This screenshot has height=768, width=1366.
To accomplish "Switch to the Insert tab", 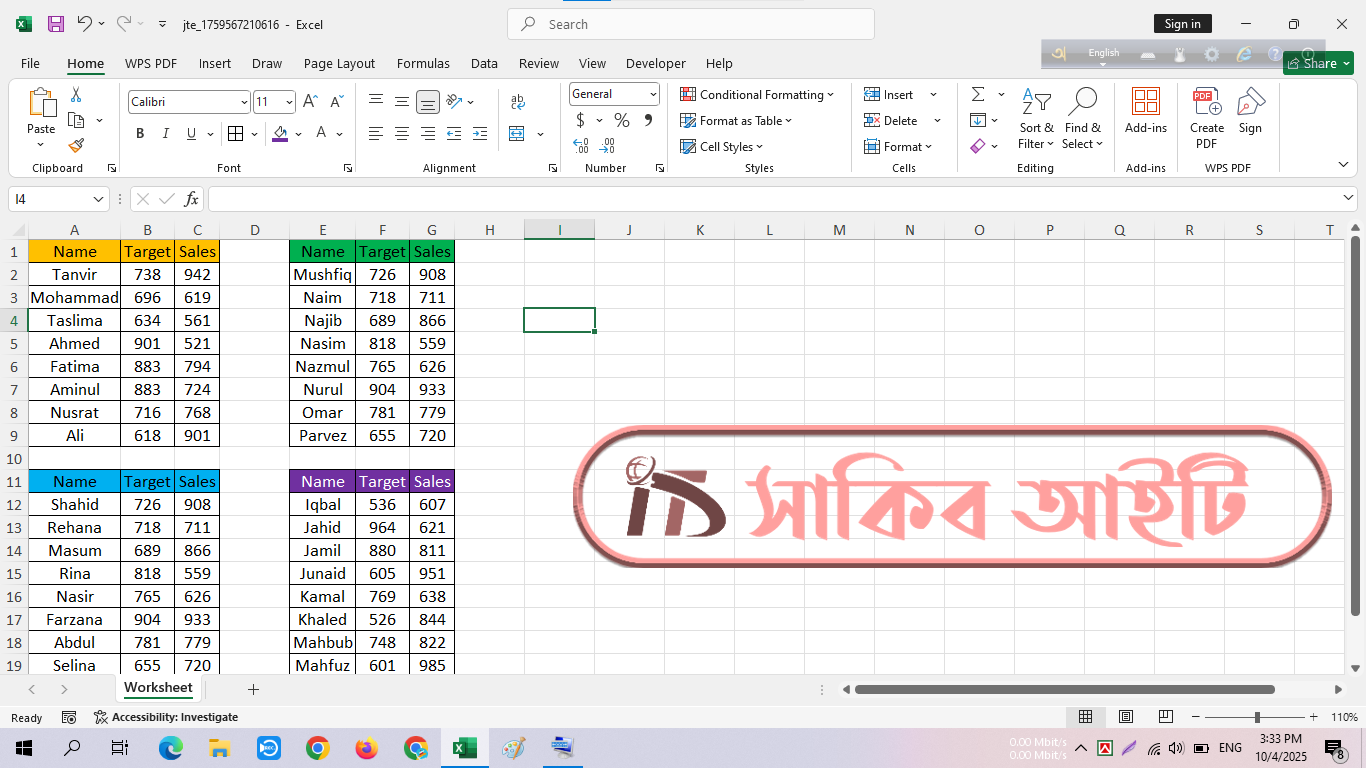I will tap(214, 63).
